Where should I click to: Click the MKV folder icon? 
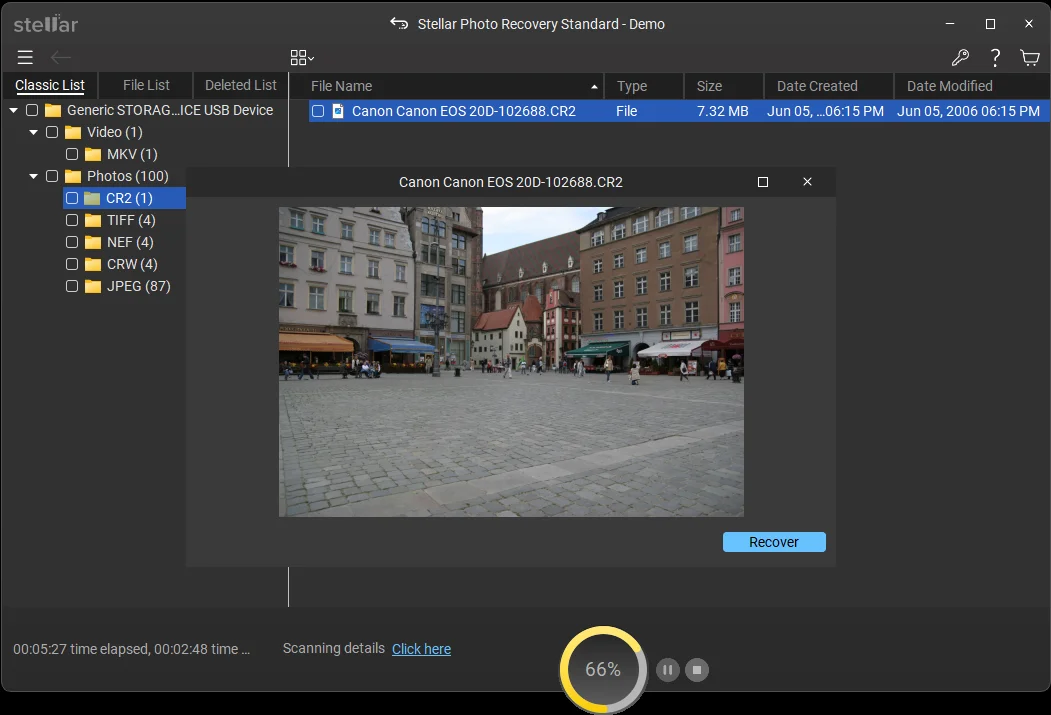click(93, 155)
